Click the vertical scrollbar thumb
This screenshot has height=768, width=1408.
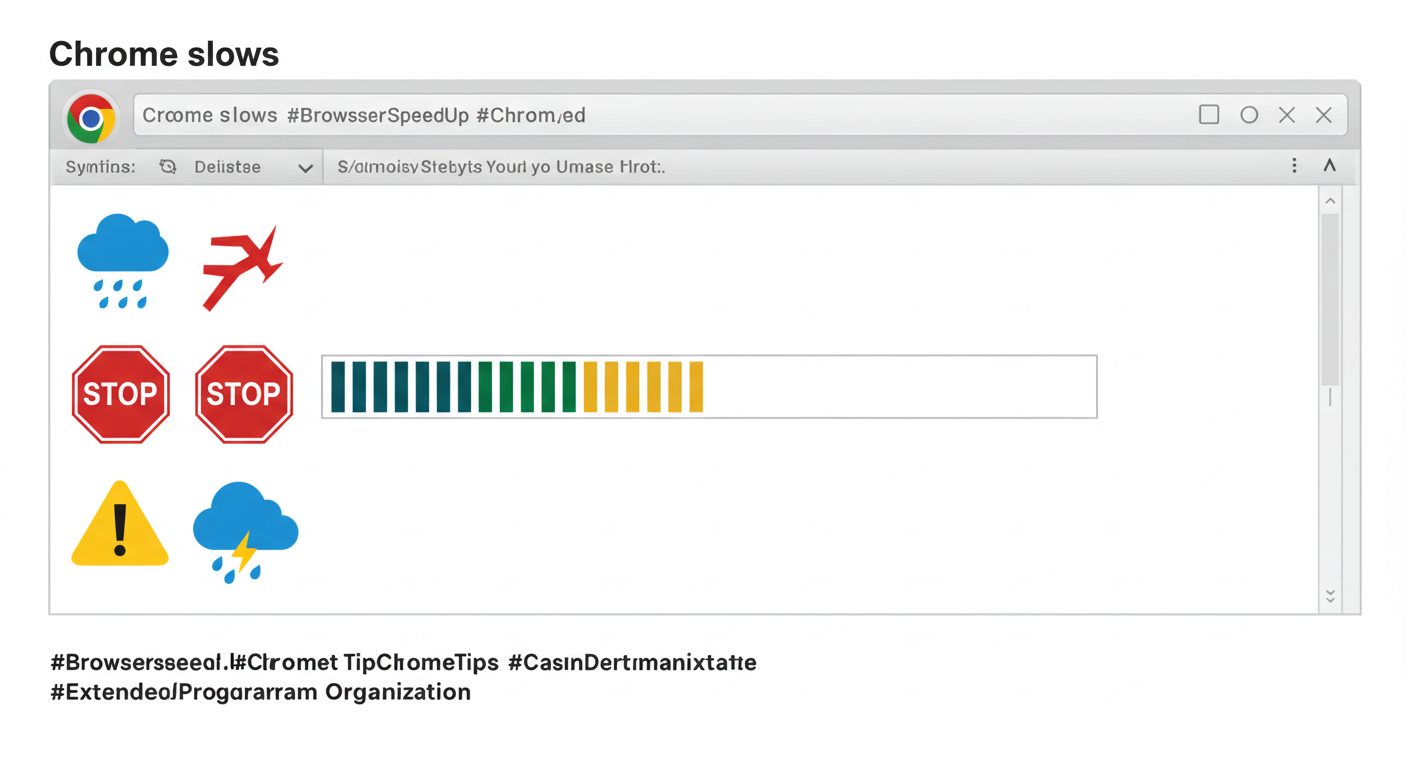tap(1330, 299)
